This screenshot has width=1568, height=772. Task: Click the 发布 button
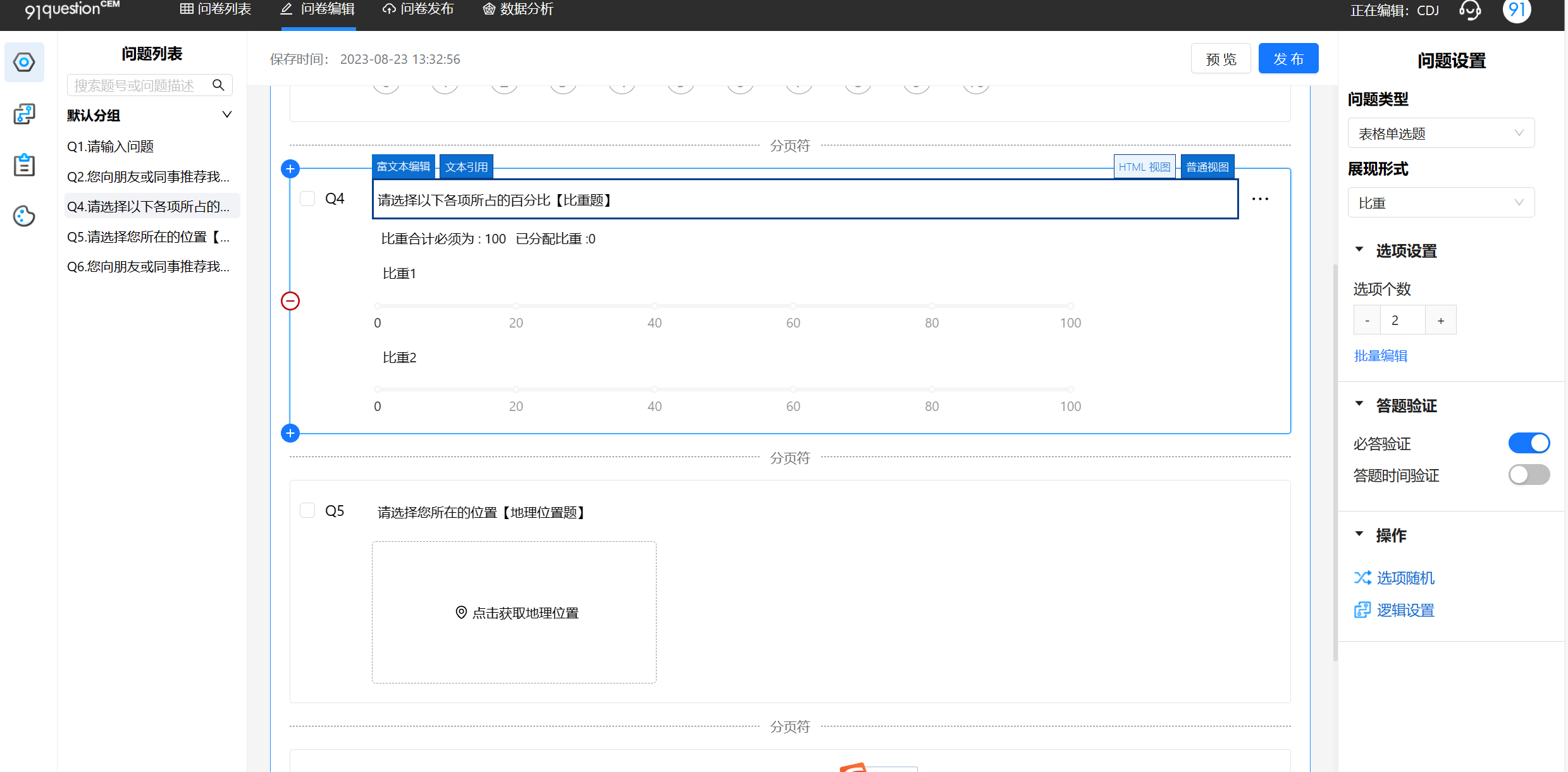click(1288, 59)
